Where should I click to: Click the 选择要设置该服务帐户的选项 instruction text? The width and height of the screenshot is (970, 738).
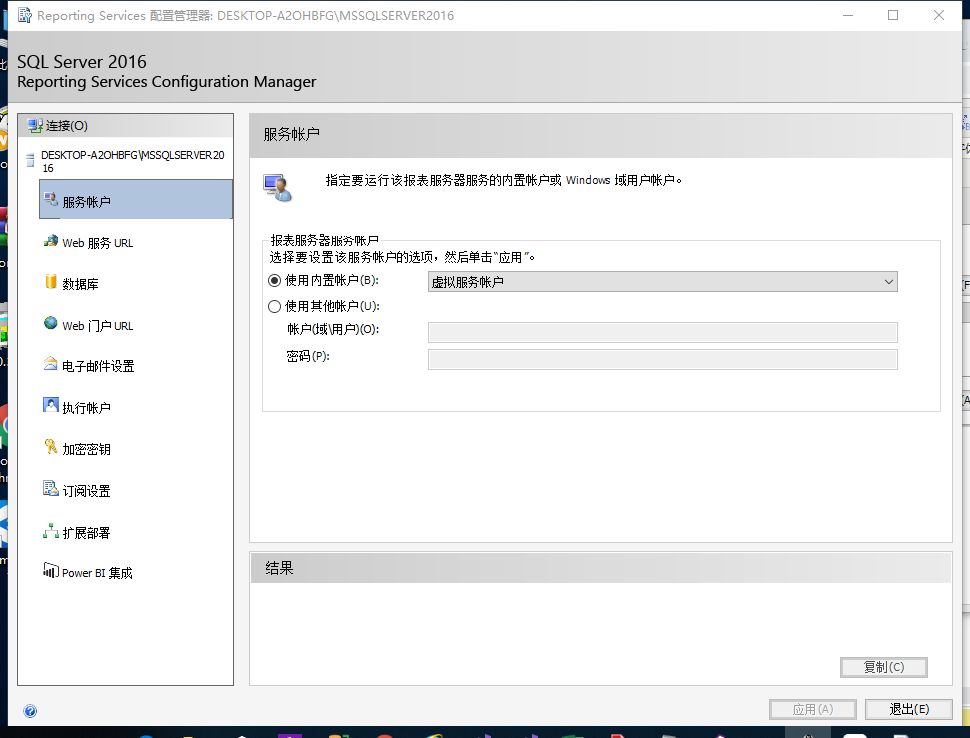[401, 257]
